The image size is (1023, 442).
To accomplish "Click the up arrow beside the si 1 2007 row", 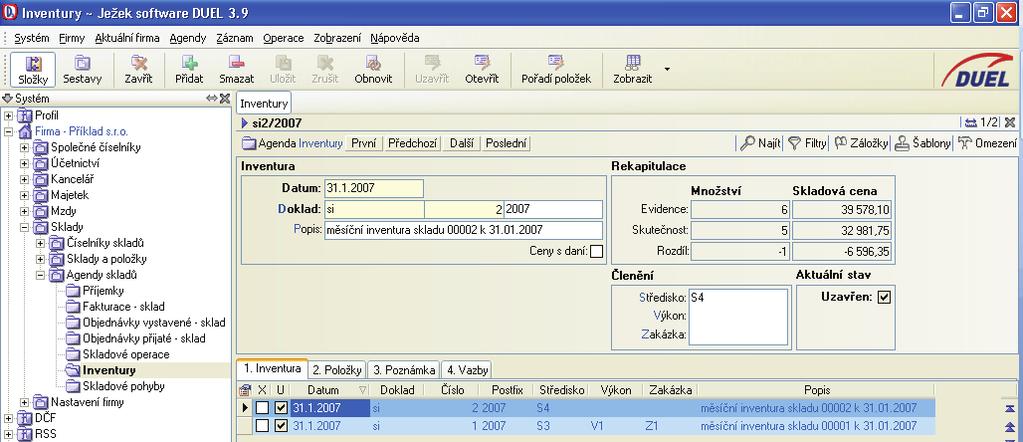I will coord(1010,426).
